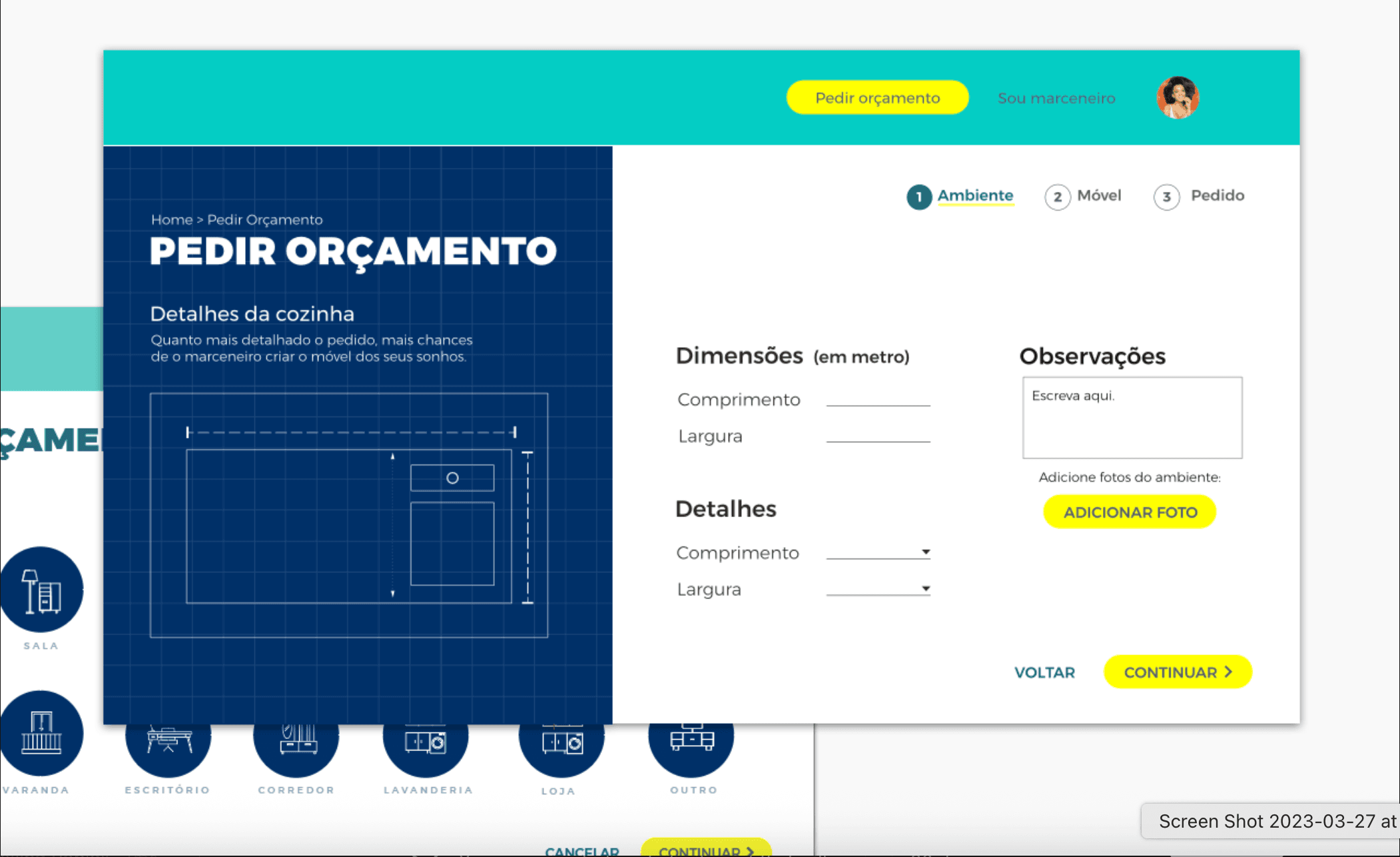
Task: Open the user profile avatar
Action: tap(1178, 97)
